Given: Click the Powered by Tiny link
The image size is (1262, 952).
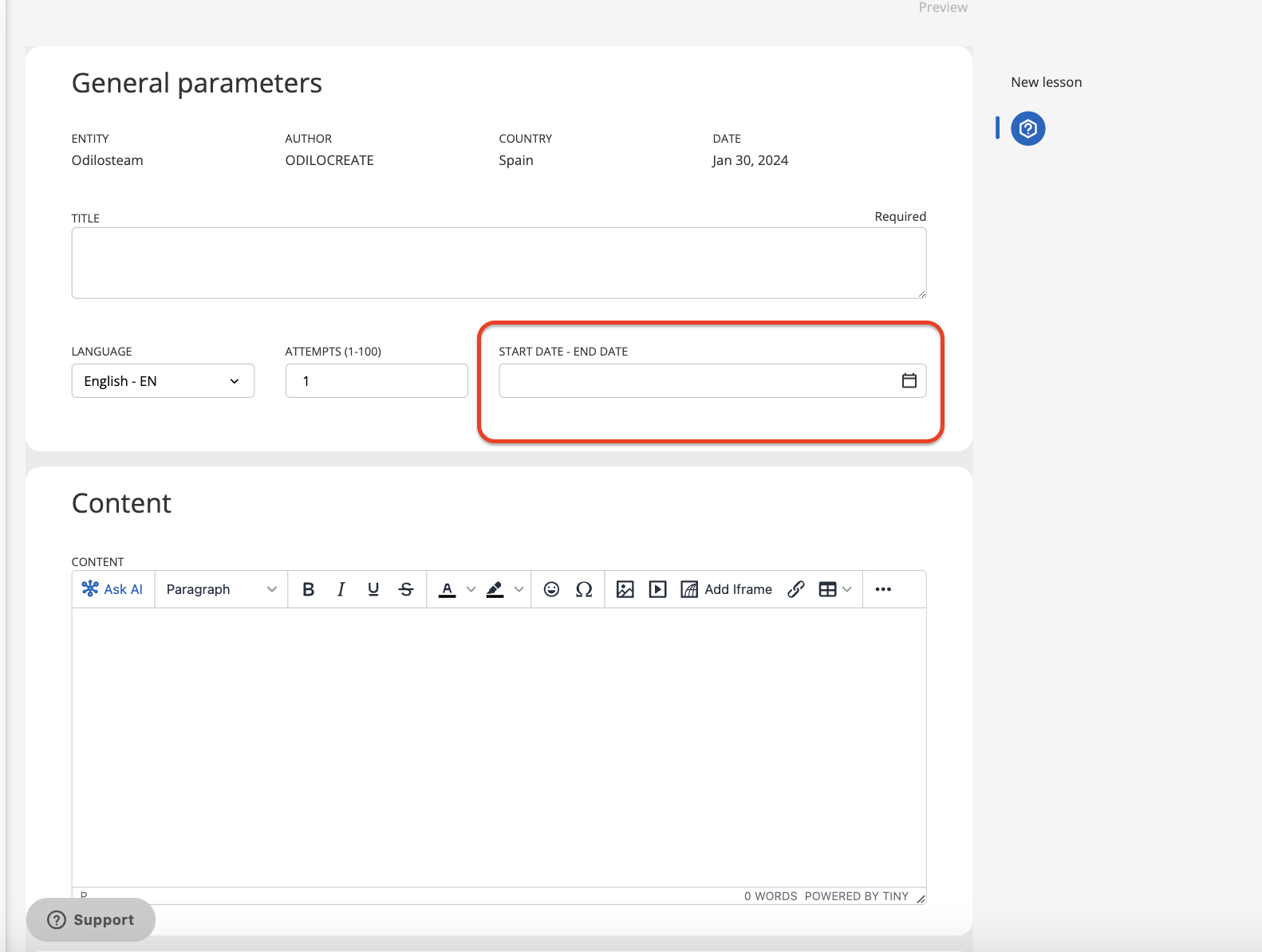Looking at the screenshot, I should (857, 896).
